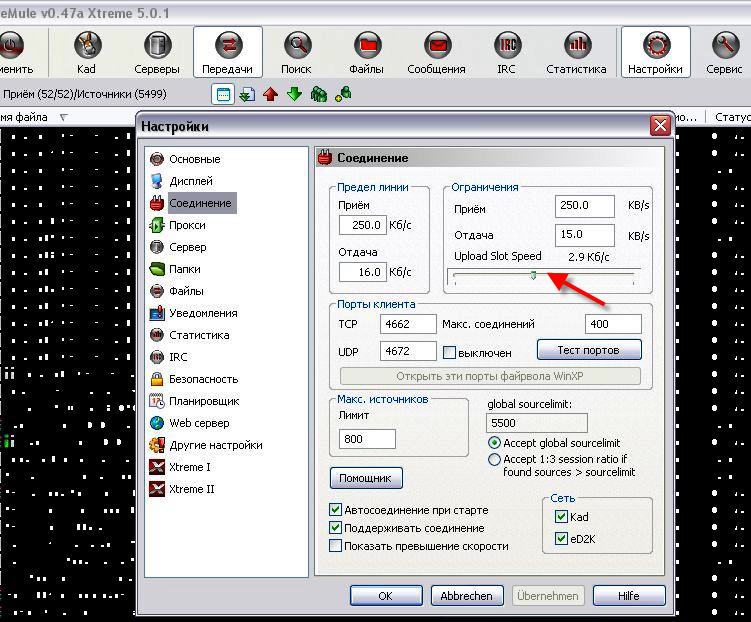Toggle Автосоединение при старте checkbox
Viewport: 751px width, 622px height.
pos(335,510)
